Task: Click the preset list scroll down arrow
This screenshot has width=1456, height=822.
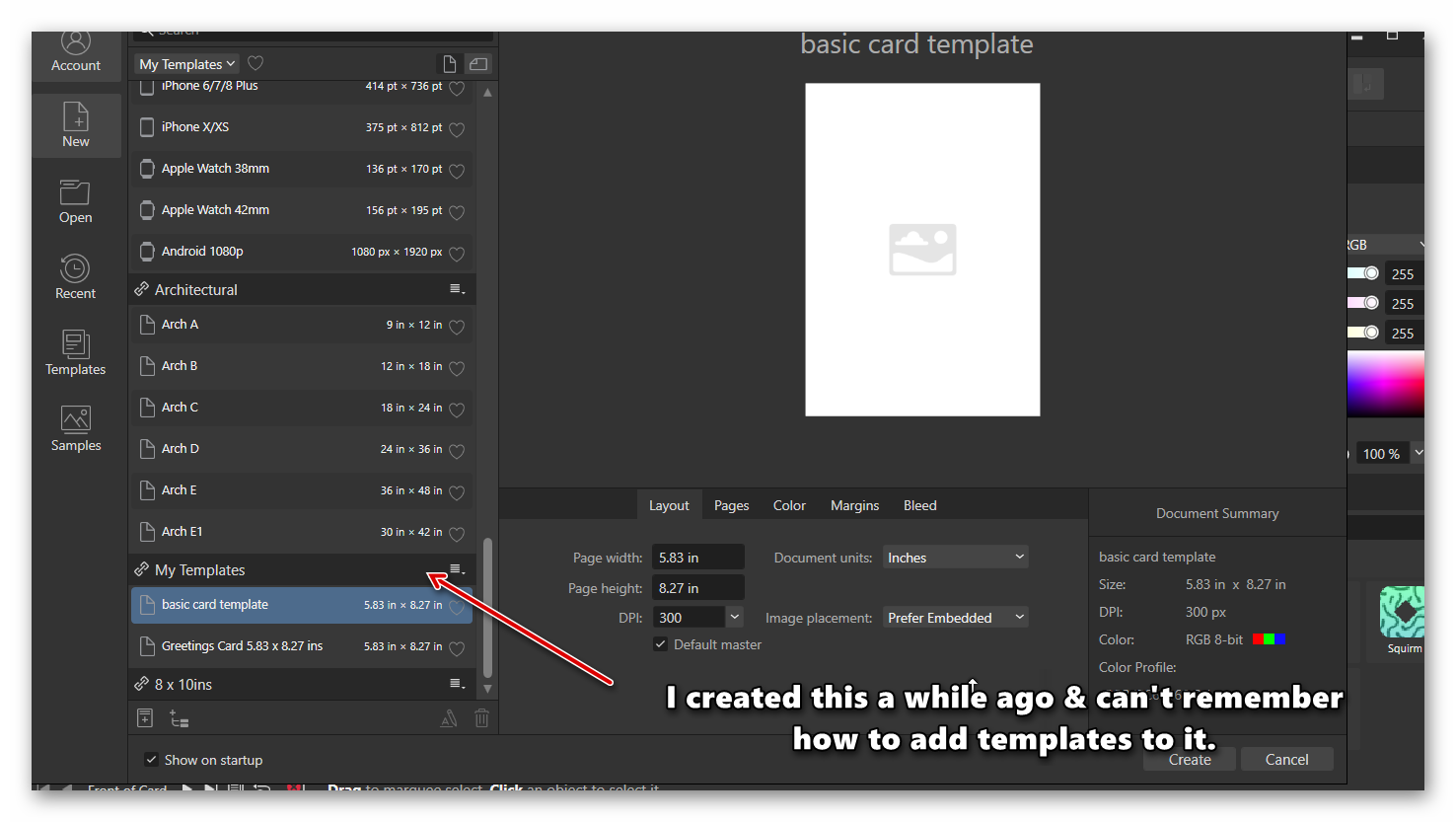Action: tap(487, 689)
